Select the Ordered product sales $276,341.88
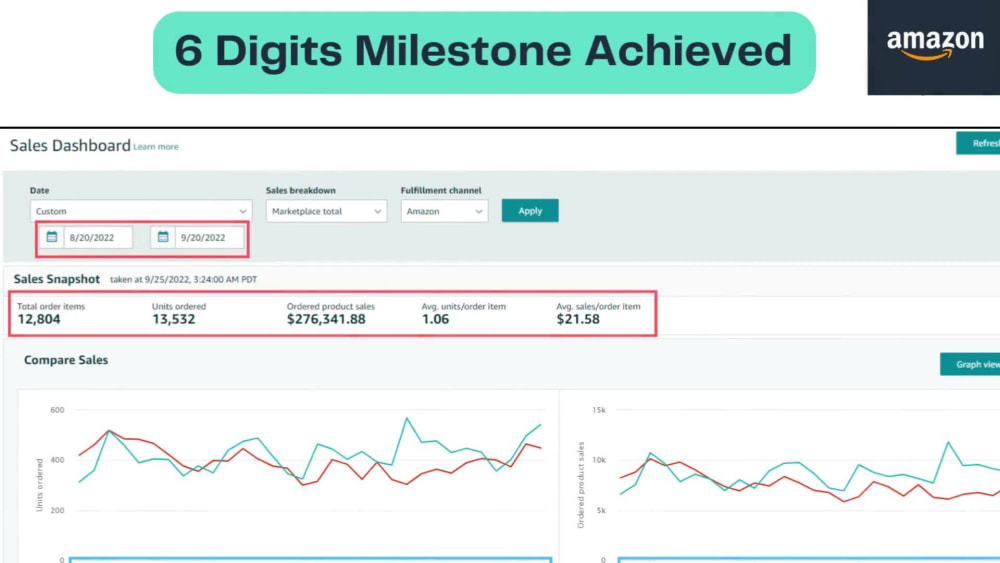 (326, 319)
